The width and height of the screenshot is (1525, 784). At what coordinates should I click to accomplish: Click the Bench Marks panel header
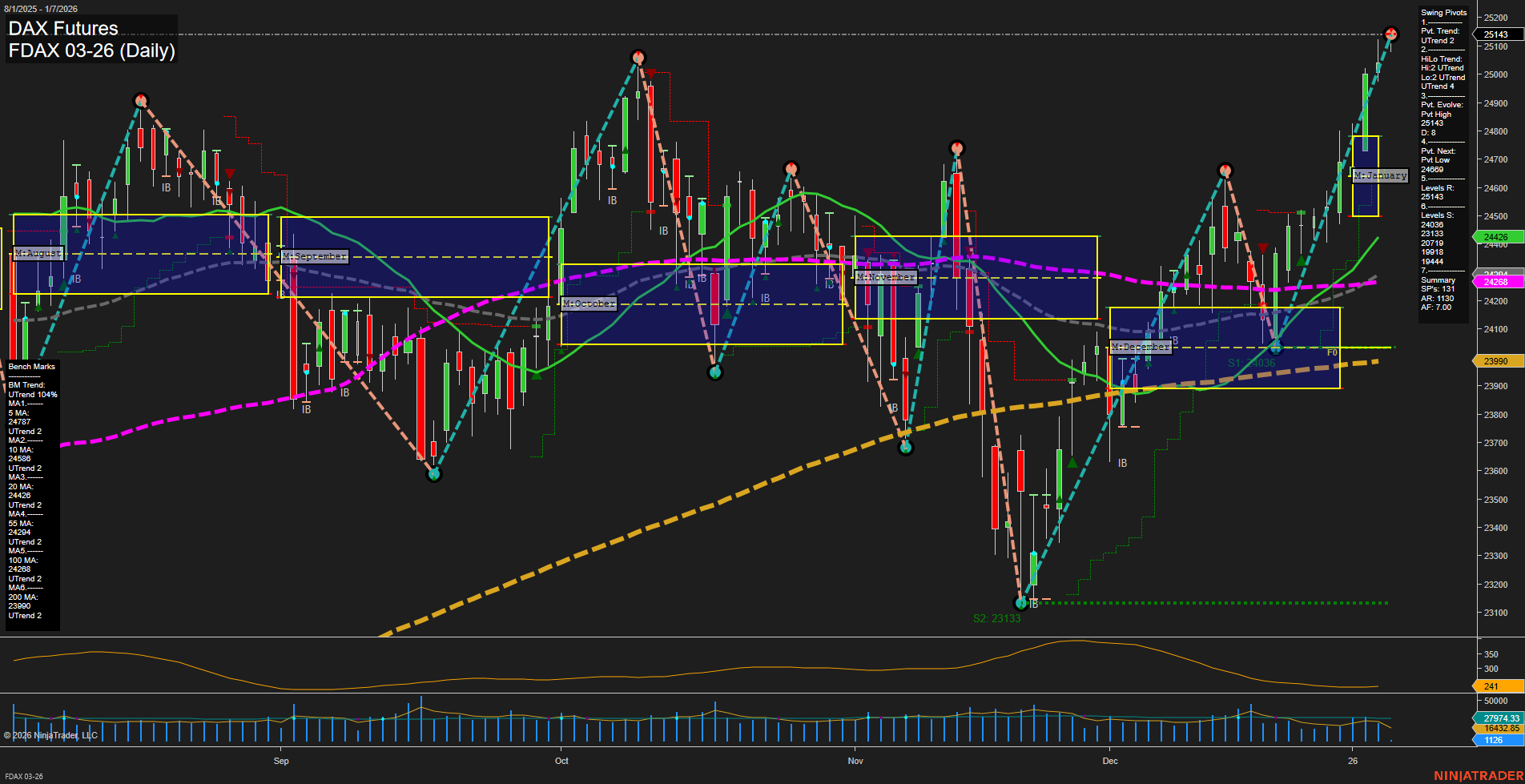[31, 366]
